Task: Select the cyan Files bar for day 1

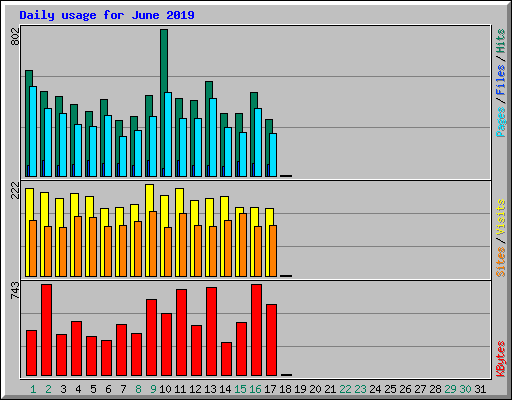Action: click(x=33, y=131)
